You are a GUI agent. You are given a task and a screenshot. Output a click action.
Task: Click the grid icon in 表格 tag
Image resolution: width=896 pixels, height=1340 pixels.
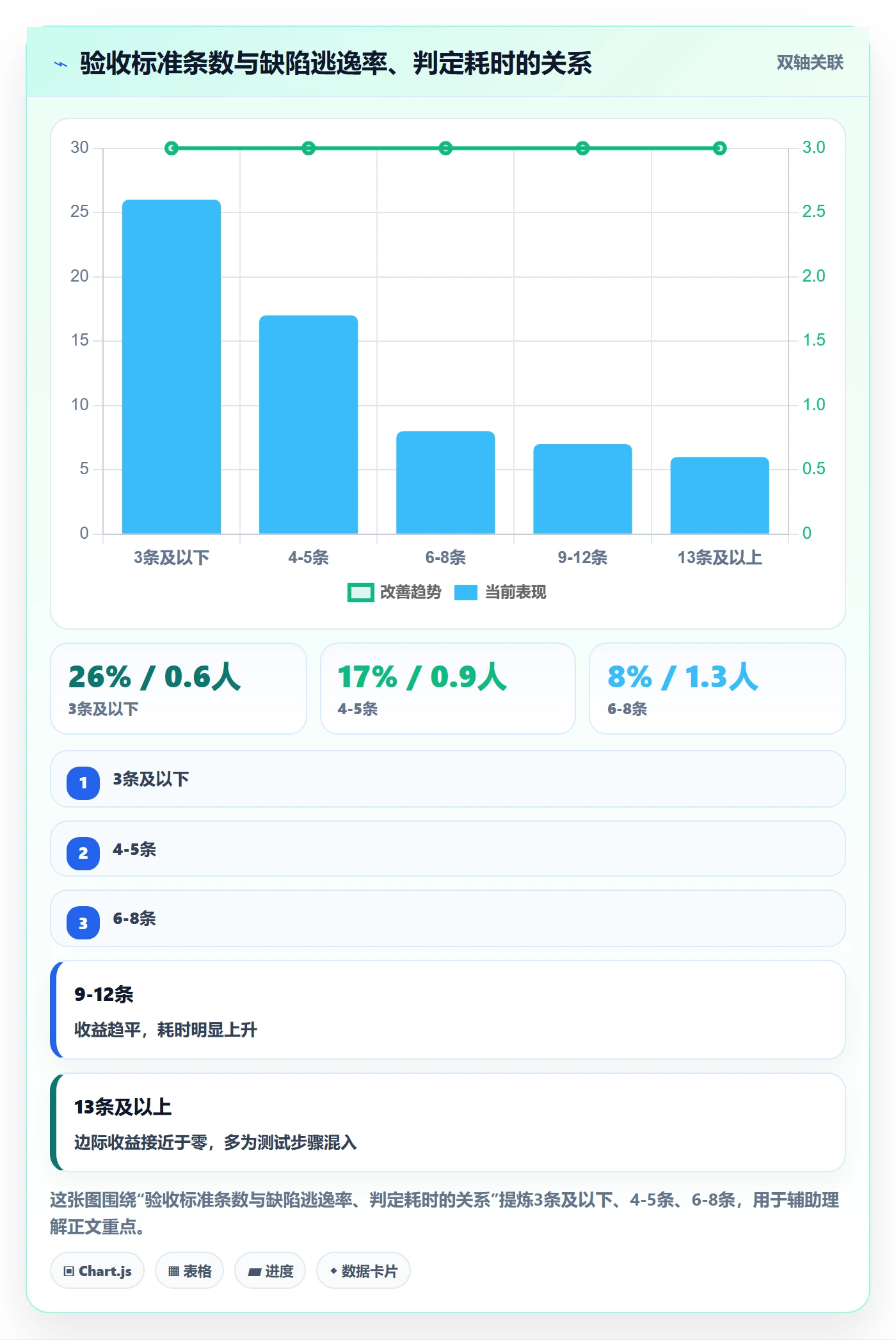click(x=173, y=1272)
